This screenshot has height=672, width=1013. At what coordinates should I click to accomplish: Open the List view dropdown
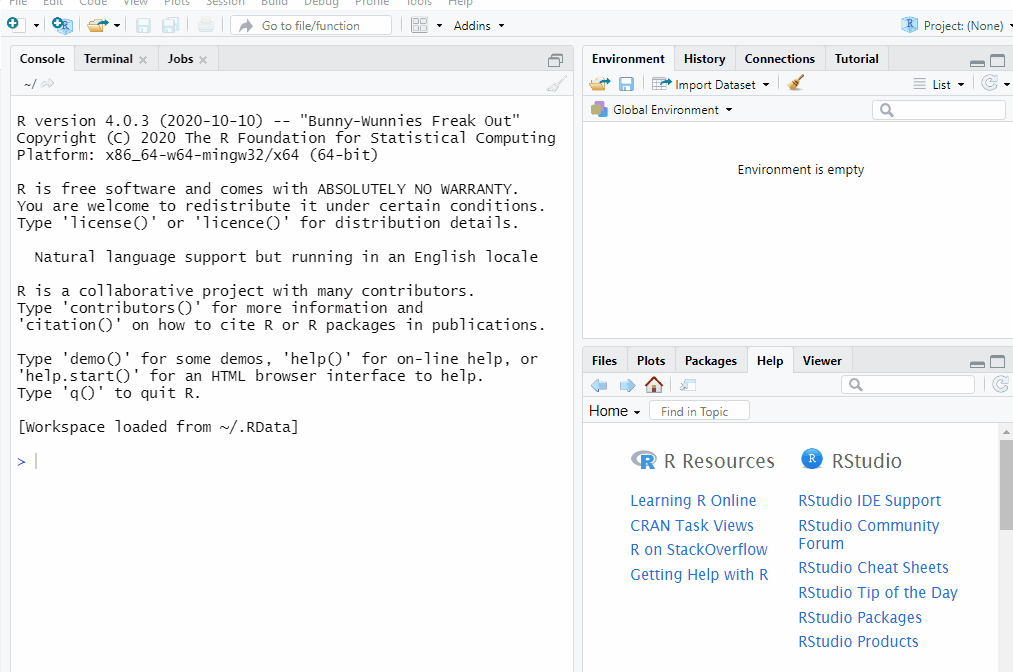(939, 84)
